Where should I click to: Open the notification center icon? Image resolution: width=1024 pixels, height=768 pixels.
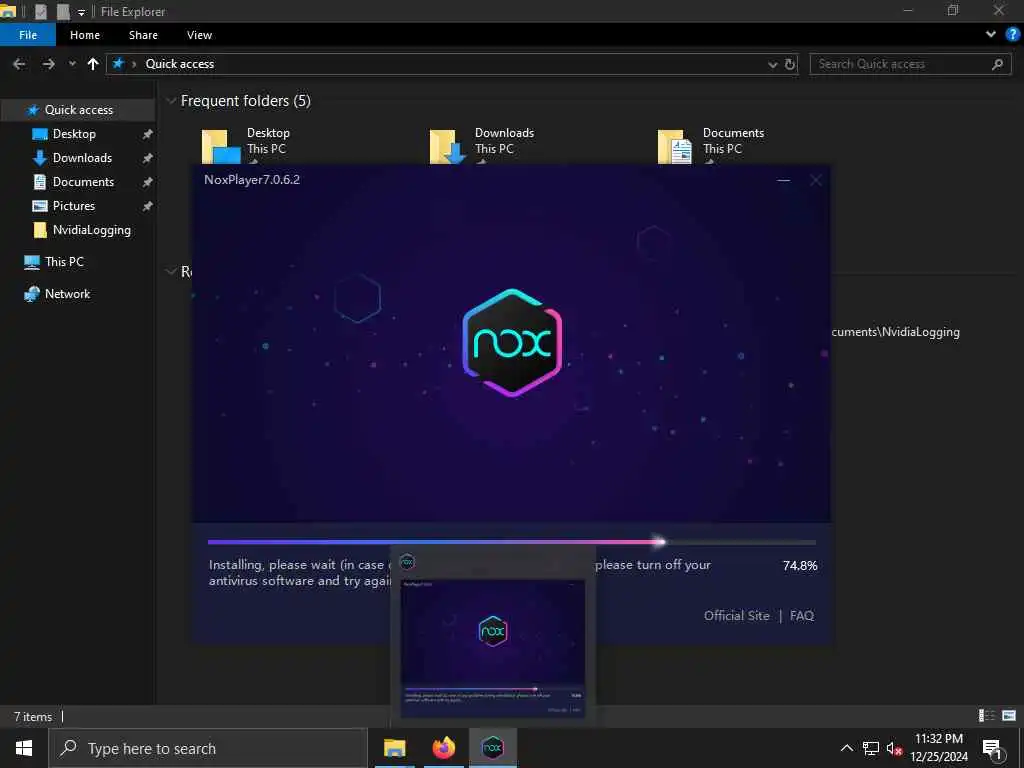992,748
